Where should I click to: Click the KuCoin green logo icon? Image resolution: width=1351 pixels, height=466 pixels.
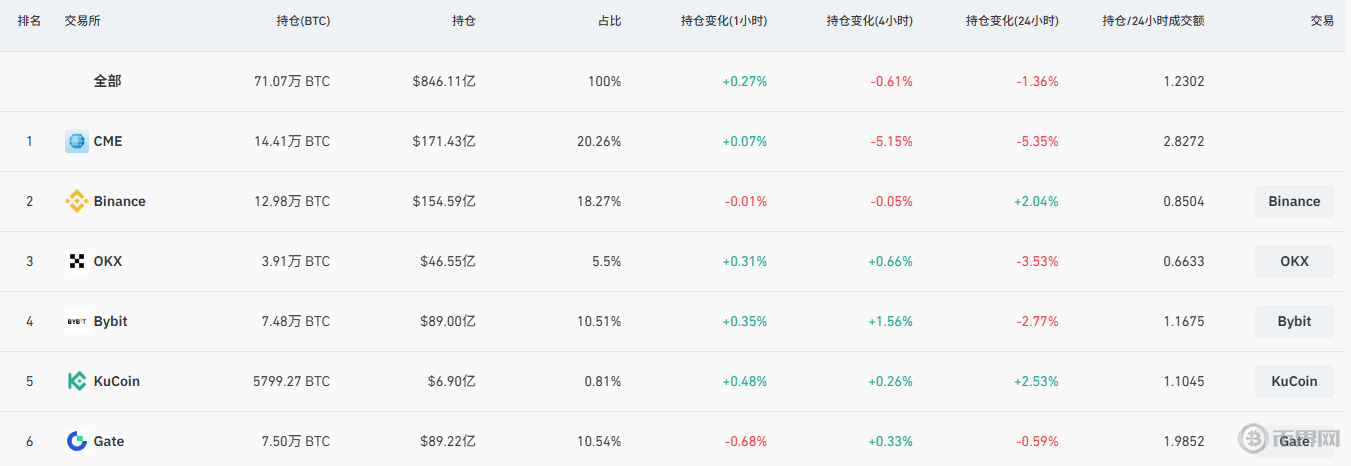[x=77, y=382]
